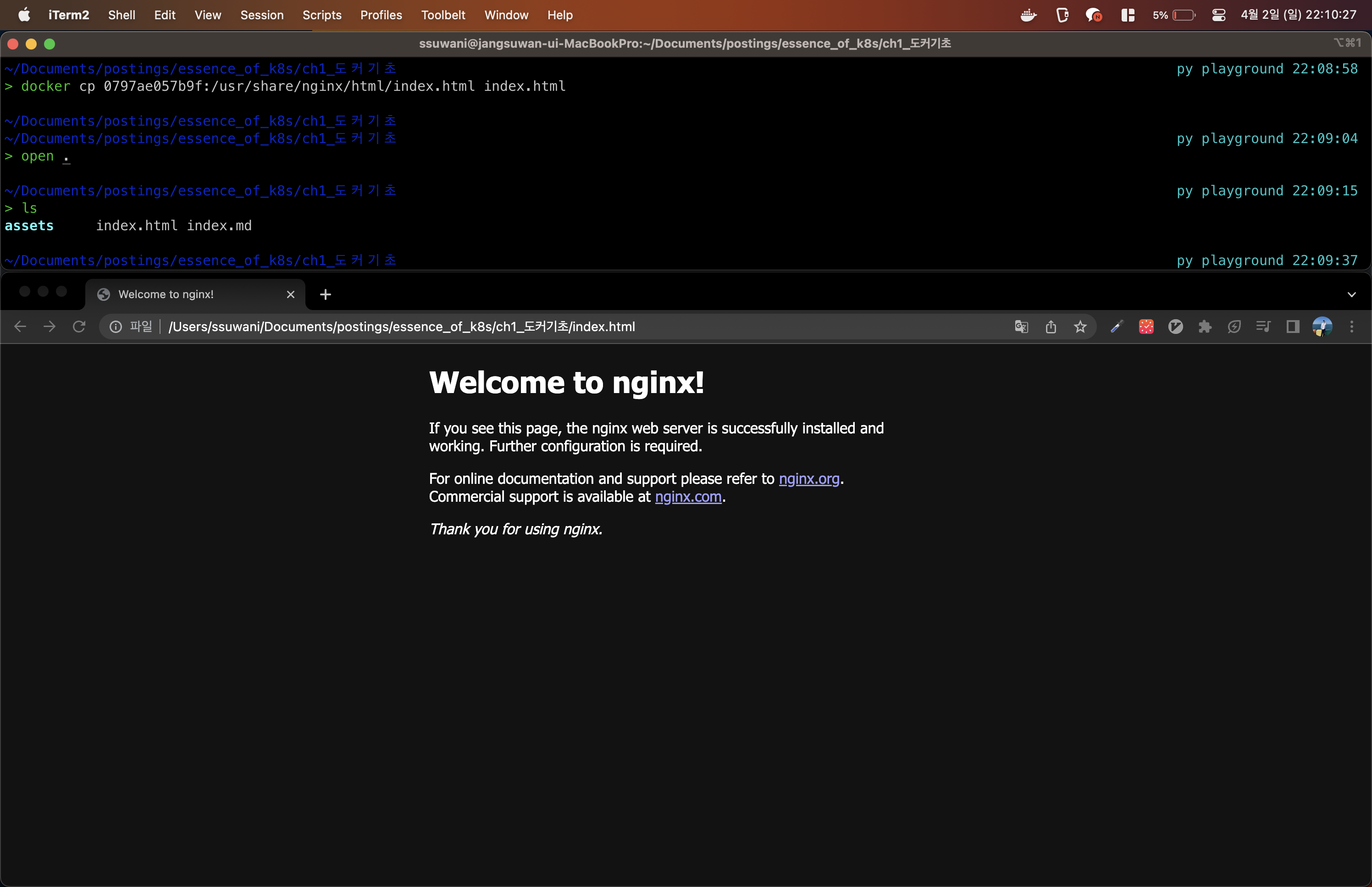The width and height of the screenshot is (1372, 887).
Task: Expand the tab search chevron
Action: 1352,294
